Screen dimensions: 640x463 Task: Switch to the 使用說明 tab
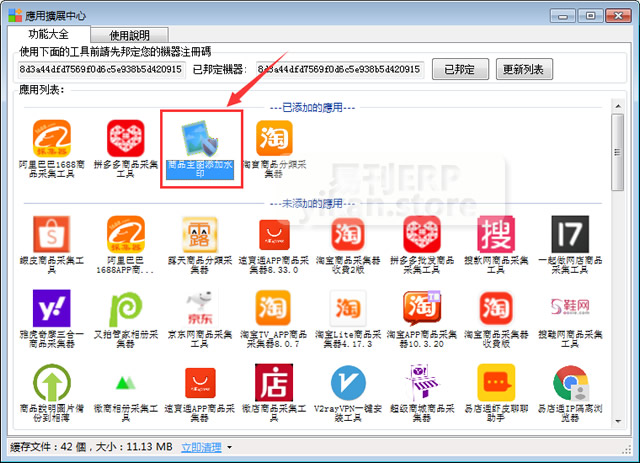(x=132, y=35)
